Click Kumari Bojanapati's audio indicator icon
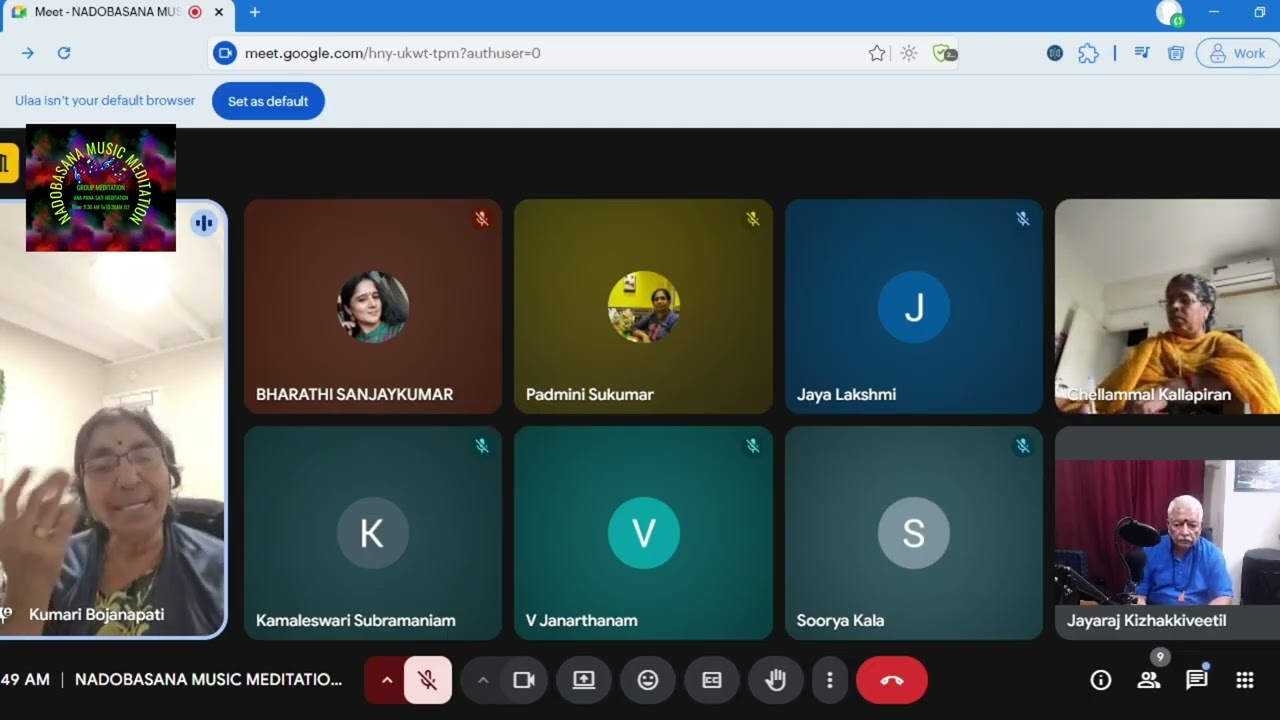 204,223
